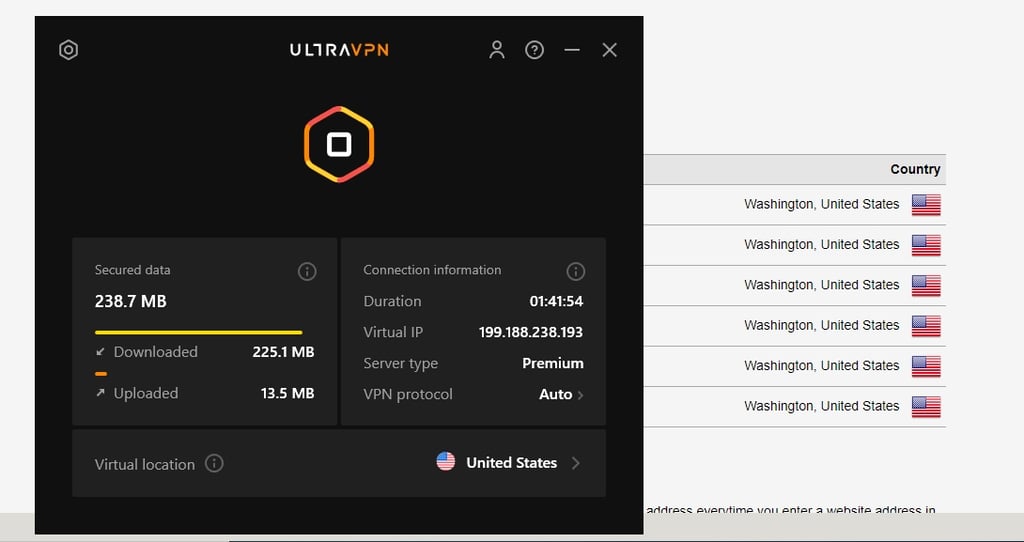Open UltraVPN settings hexagon gear icon
This screenshot has height=542, width=1024.
(69, 50)
